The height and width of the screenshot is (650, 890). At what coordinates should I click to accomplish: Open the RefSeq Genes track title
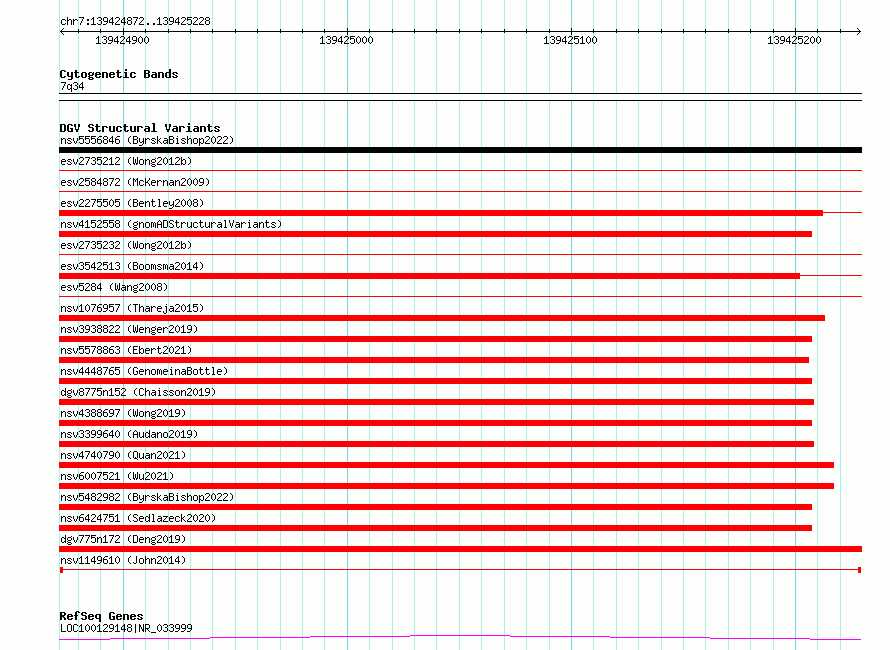point(101,616)
